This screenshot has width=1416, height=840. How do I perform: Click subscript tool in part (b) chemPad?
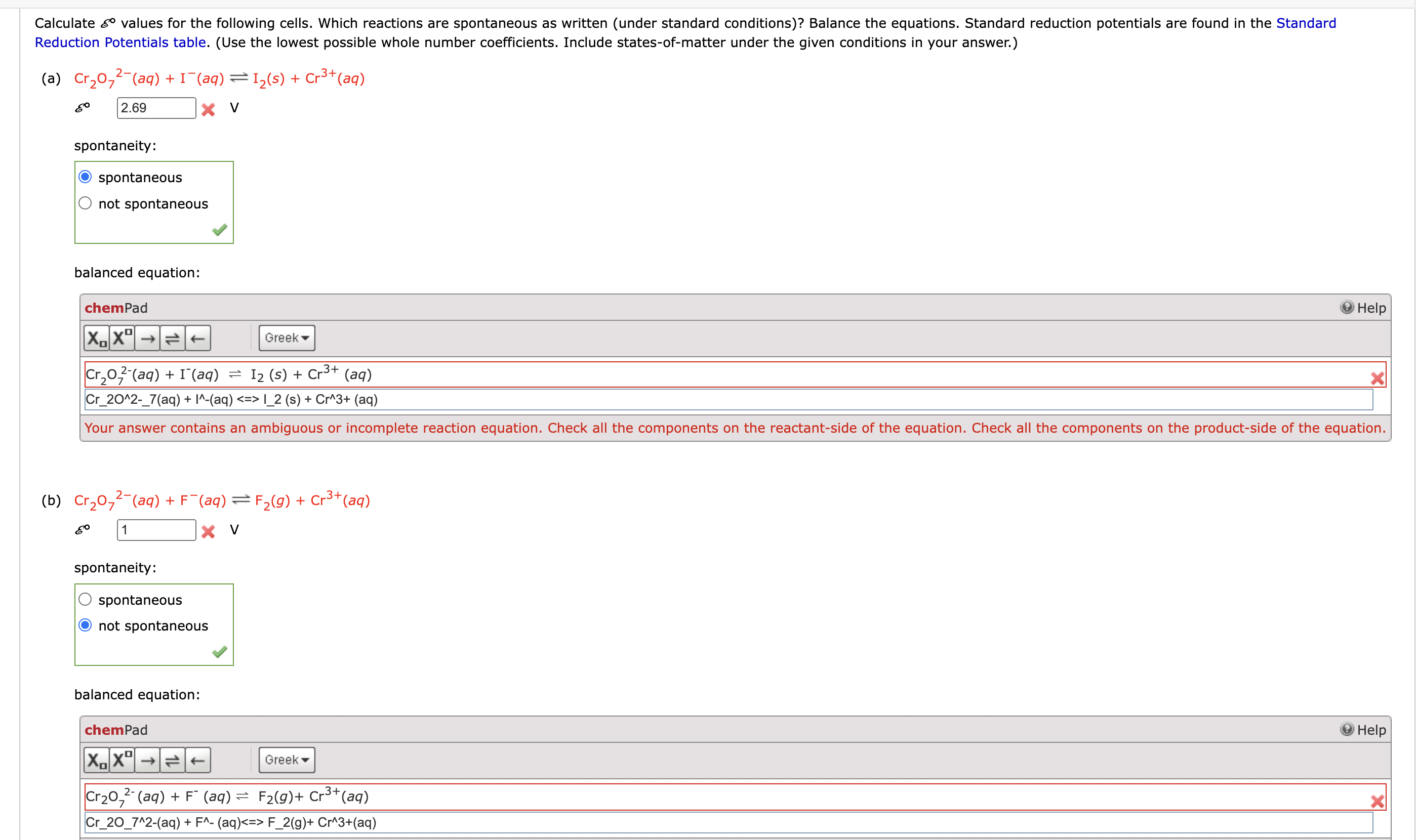pyautogui.click(x=97, y=760)
